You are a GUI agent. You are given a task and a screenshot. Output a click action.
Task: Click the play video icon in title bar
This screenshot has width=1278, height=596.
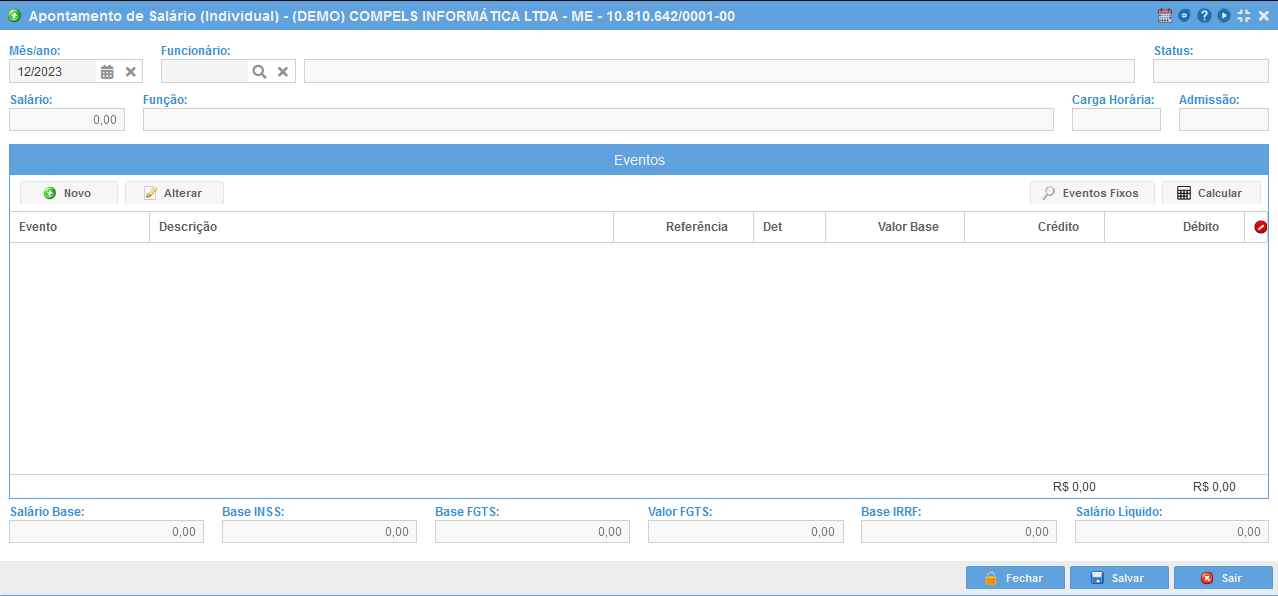point(1223,15)
